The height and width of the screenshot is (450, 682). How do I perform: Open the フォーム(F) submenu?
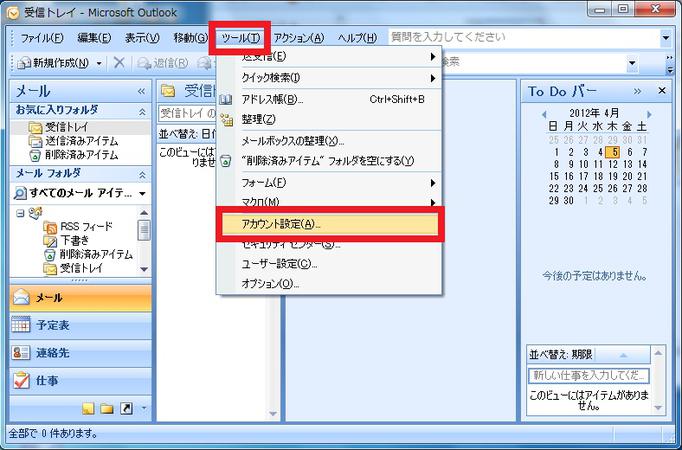(330, 183)
